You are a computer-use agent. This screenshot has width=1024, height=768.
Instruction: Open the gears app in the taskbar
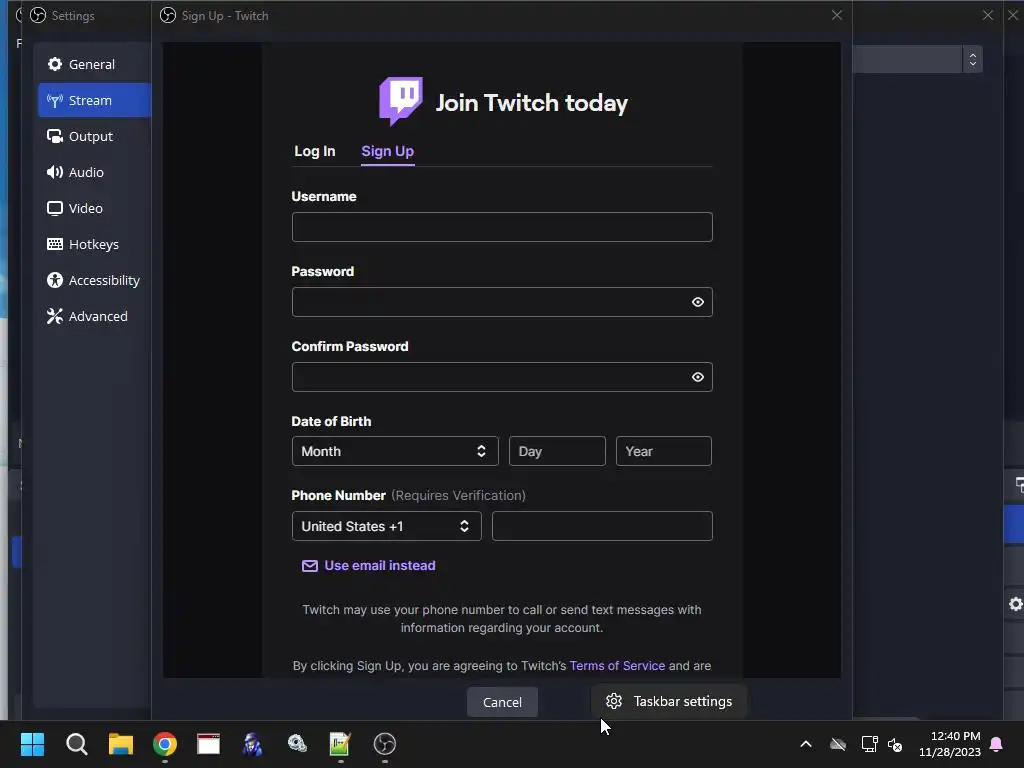click(297, 744)
